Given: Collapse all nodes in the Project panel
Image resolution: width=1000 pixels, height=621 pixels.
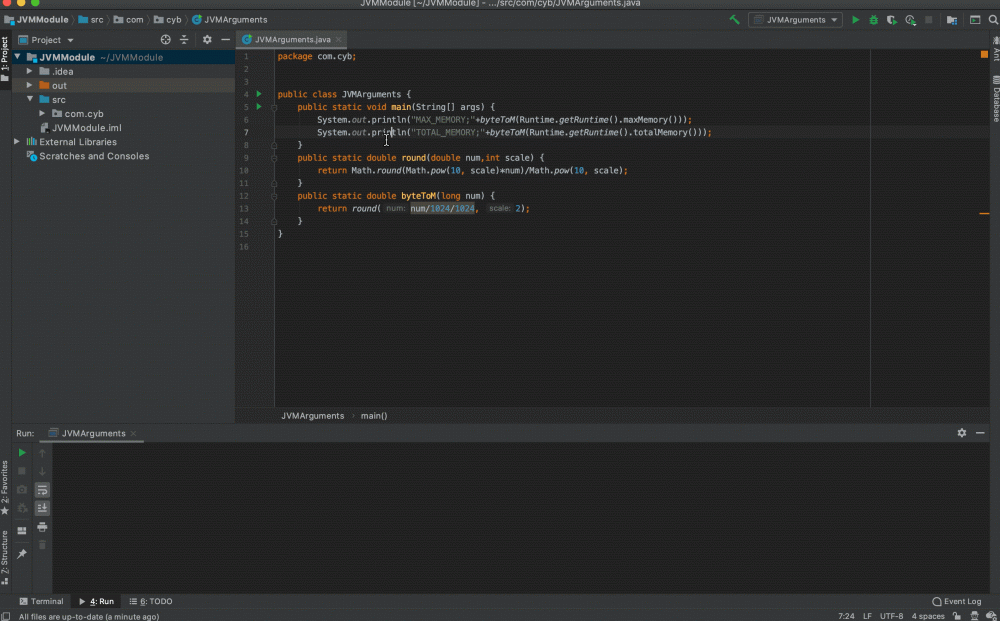Looking at the screenshot, I should [184, 40].
